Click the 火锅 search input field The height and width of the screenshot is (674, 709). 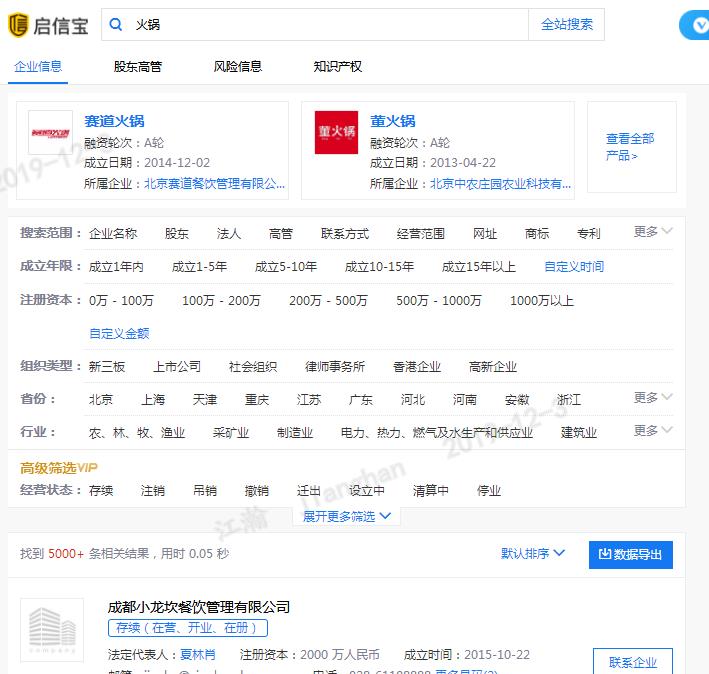[x=315, y=24]
